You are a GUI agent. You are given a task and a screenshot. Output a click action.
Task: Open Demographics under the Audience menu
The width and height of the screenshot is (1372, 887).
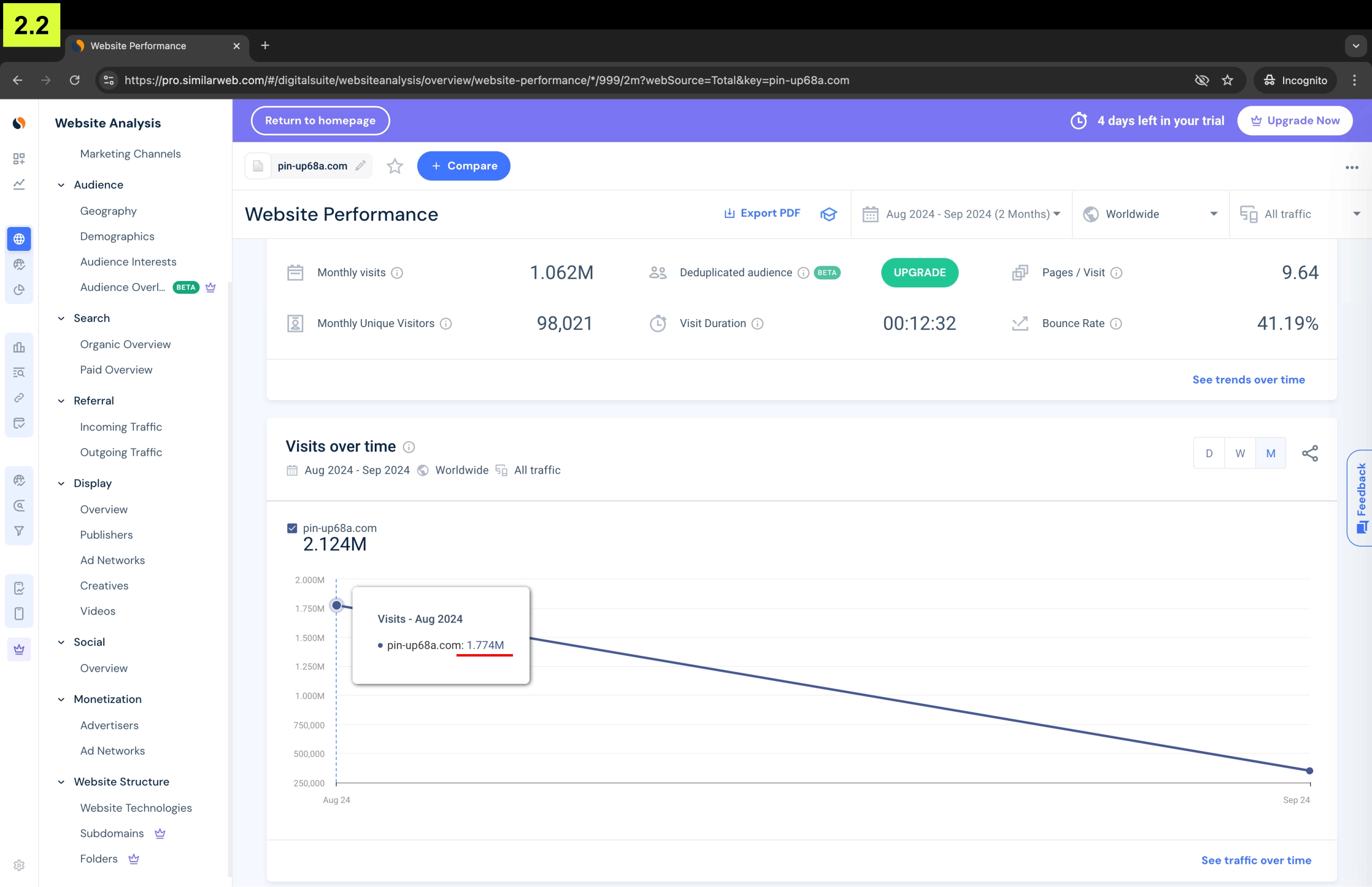118,236
